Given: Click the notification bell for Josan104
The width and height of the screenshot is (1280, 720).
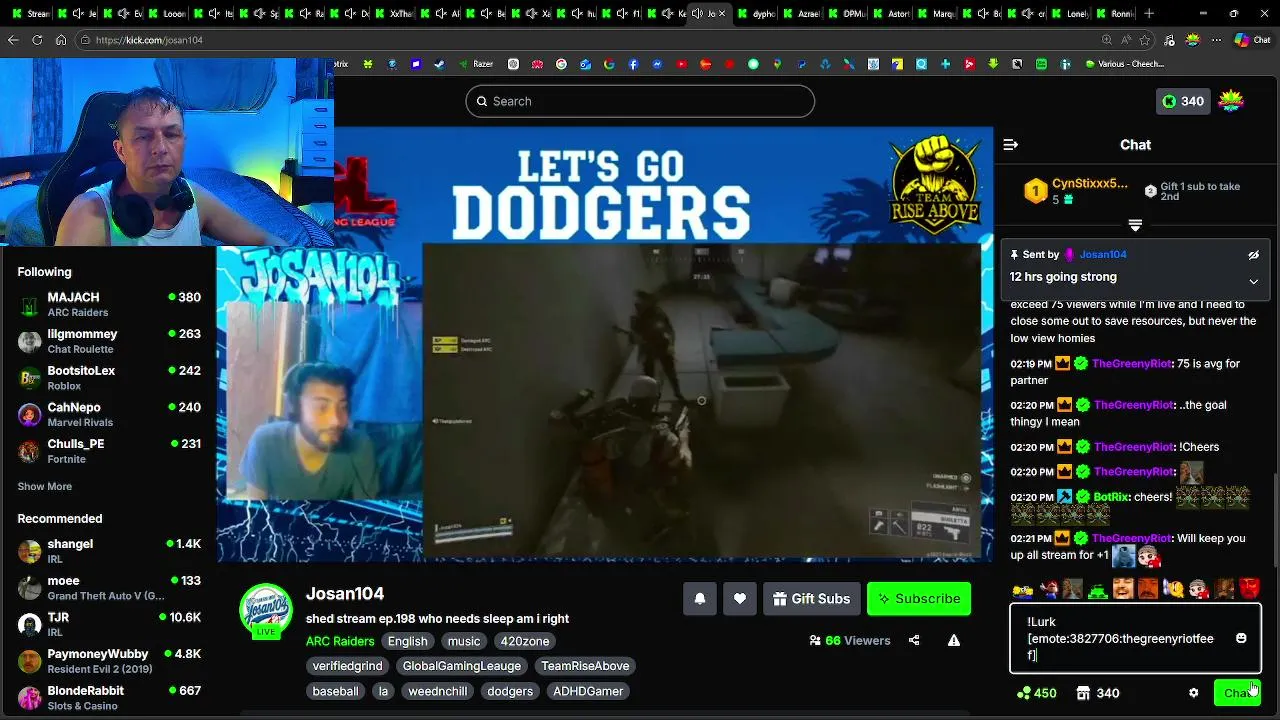Looking at the screenshot, I should tap(700, 599).
